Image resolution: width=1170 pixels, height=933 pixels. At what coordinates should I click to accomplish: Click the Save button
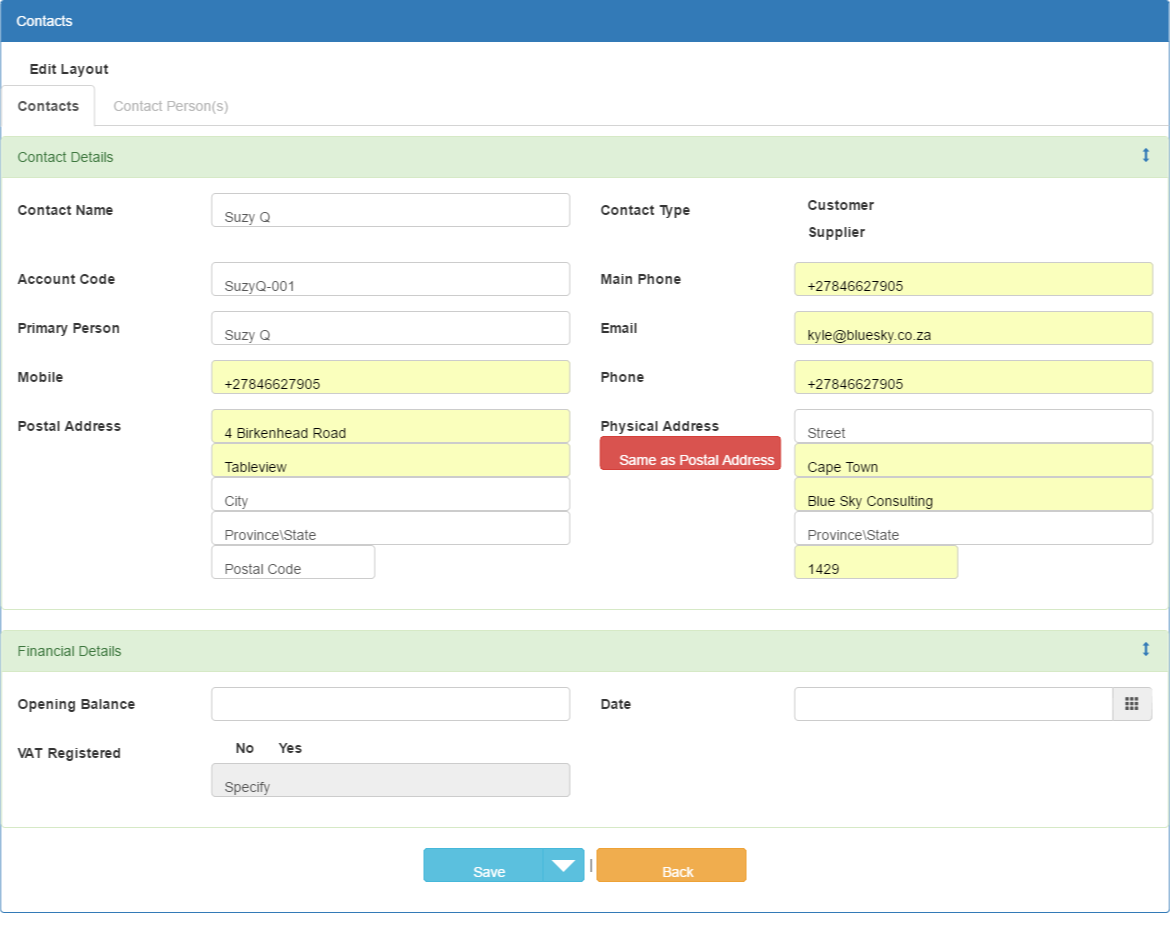coord(484,865)
